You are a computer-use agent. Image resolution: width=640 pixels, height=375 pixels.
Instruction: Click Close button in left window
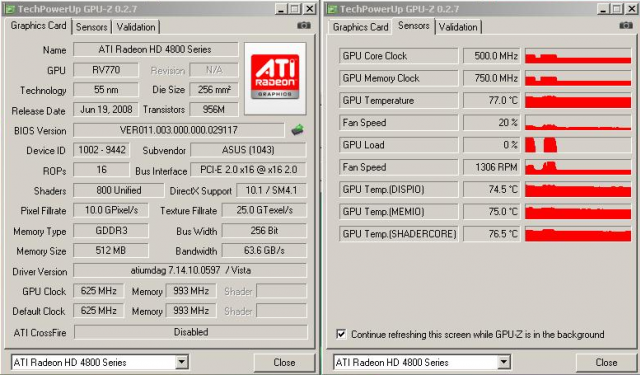284,362
